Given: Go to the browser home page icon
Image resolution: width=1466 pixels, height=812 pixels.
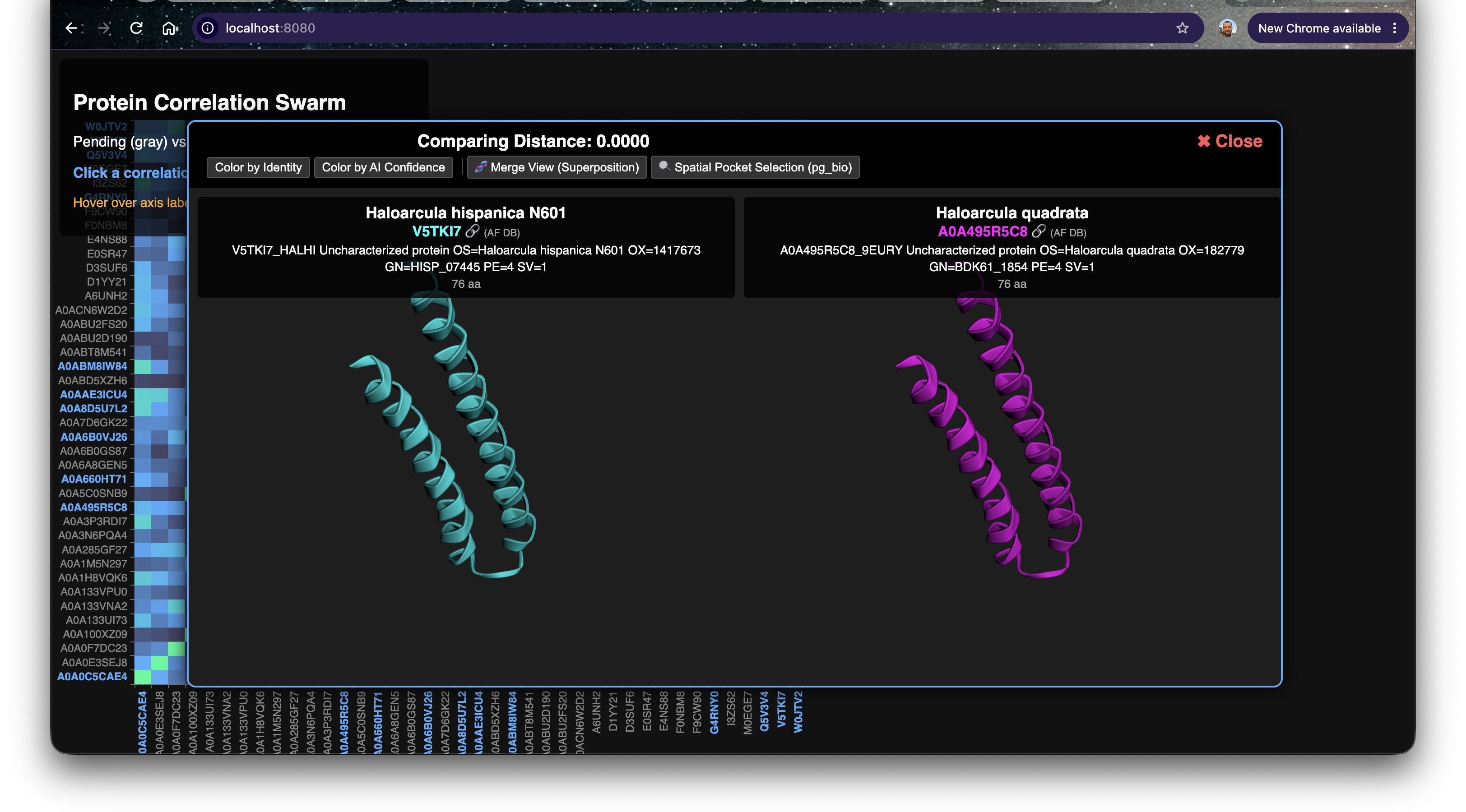Looking at the screenshot, I should point(169,28).
